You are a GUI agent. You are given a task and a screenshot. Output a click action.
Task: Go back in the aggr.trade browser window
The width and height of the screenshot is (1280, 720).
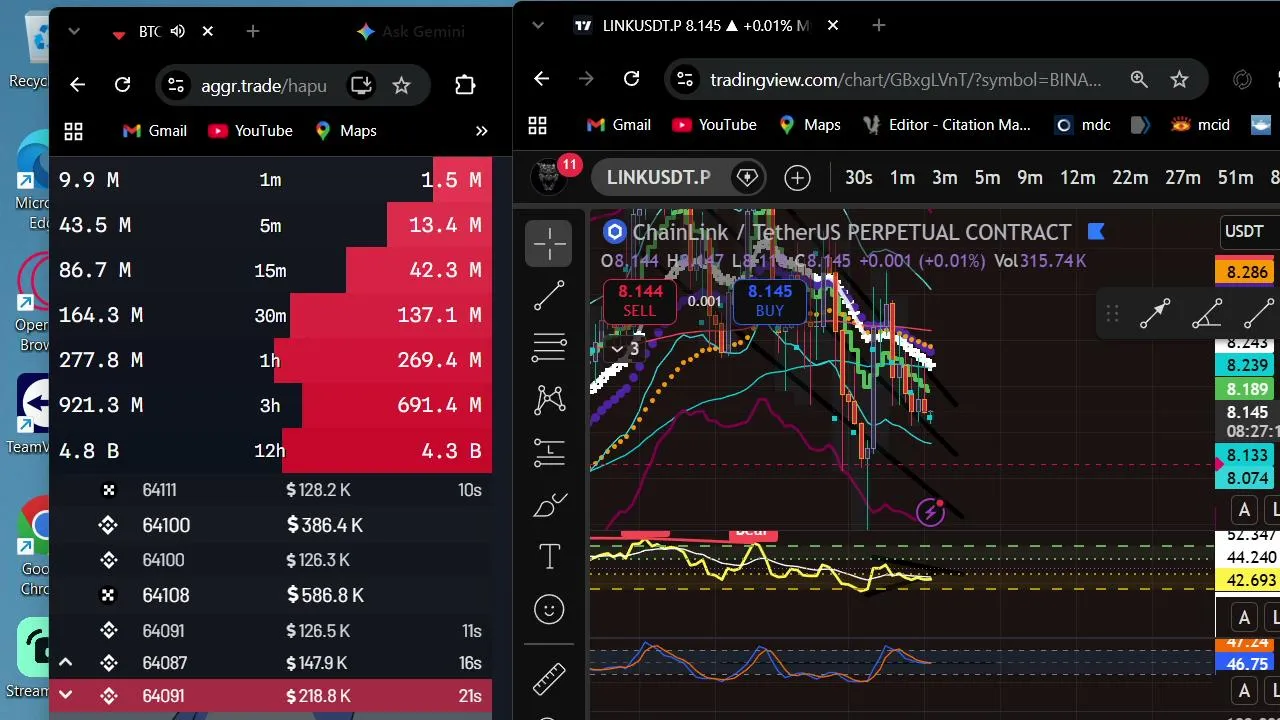77,85
